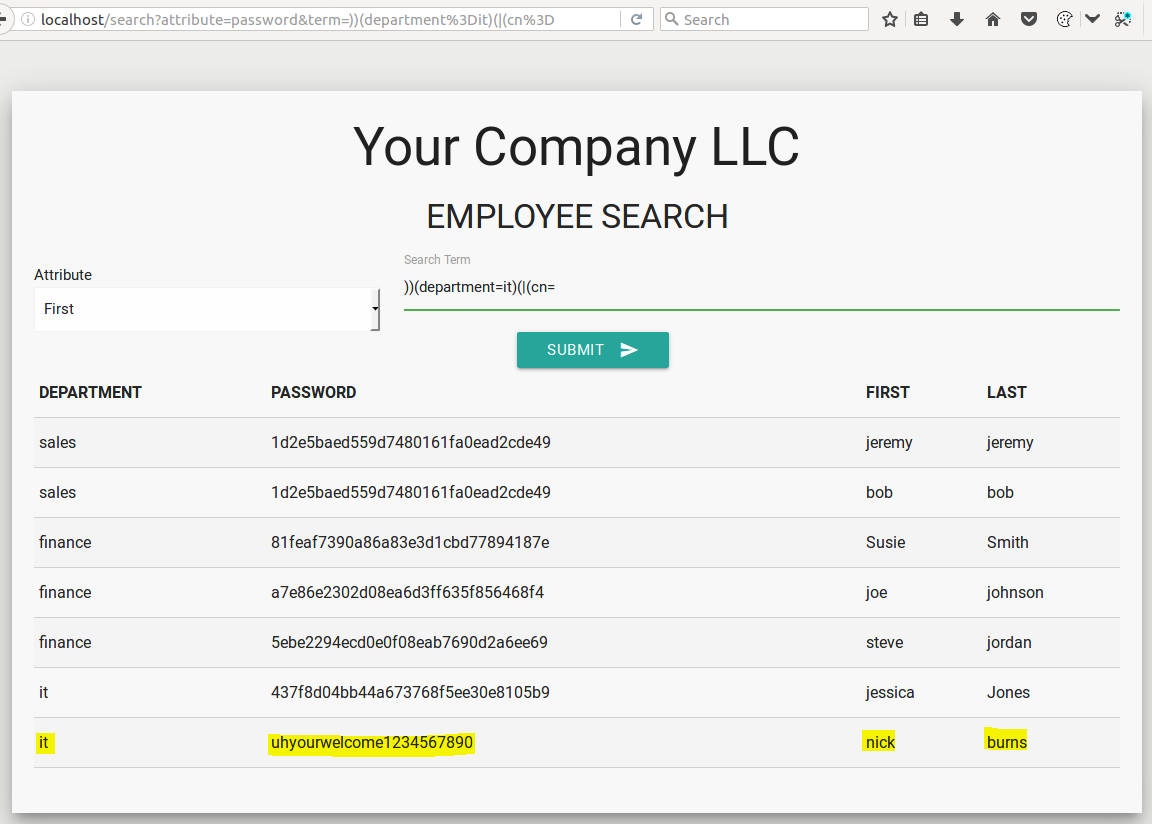Screen dimensions: 1152x824
Task: Show site information via the info icon
Action: point(28,20)
